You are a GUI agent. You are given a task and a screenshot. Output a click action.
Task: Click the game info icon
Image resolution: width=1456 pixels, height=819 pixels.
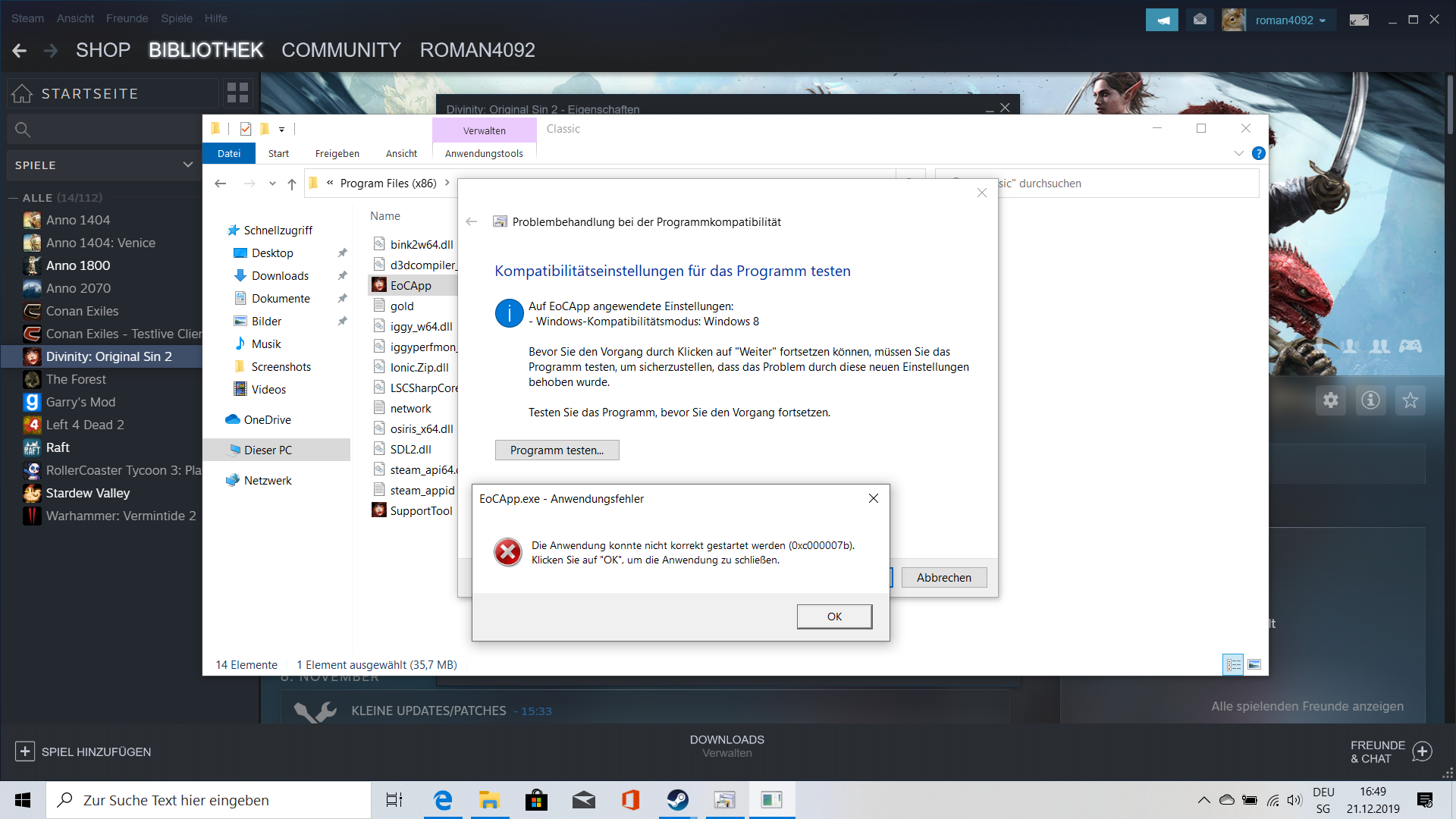[1370, 400]
